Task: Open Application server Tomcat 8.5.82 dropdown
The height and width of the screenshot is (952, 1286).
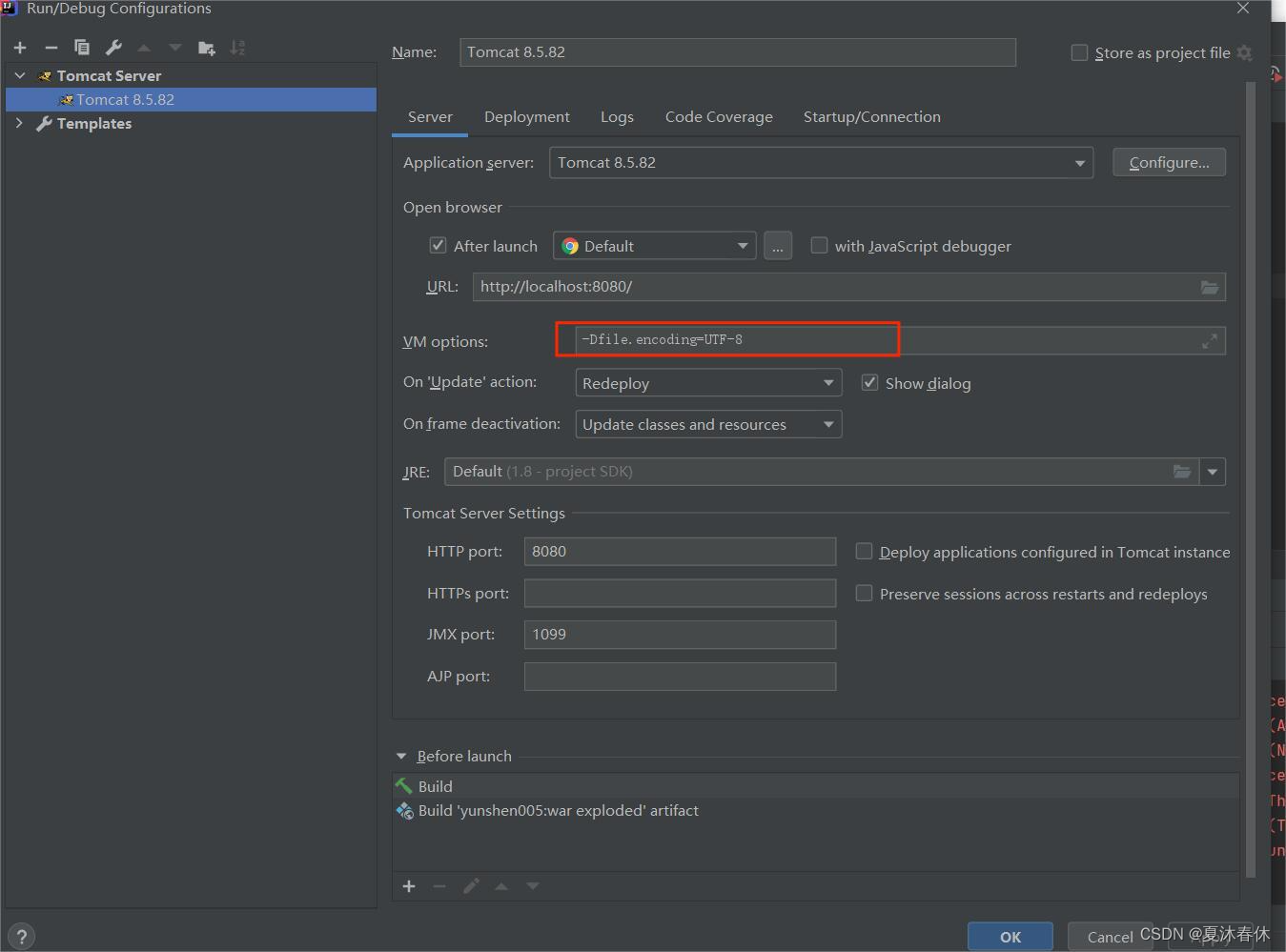Action: (x=821, y=163)
